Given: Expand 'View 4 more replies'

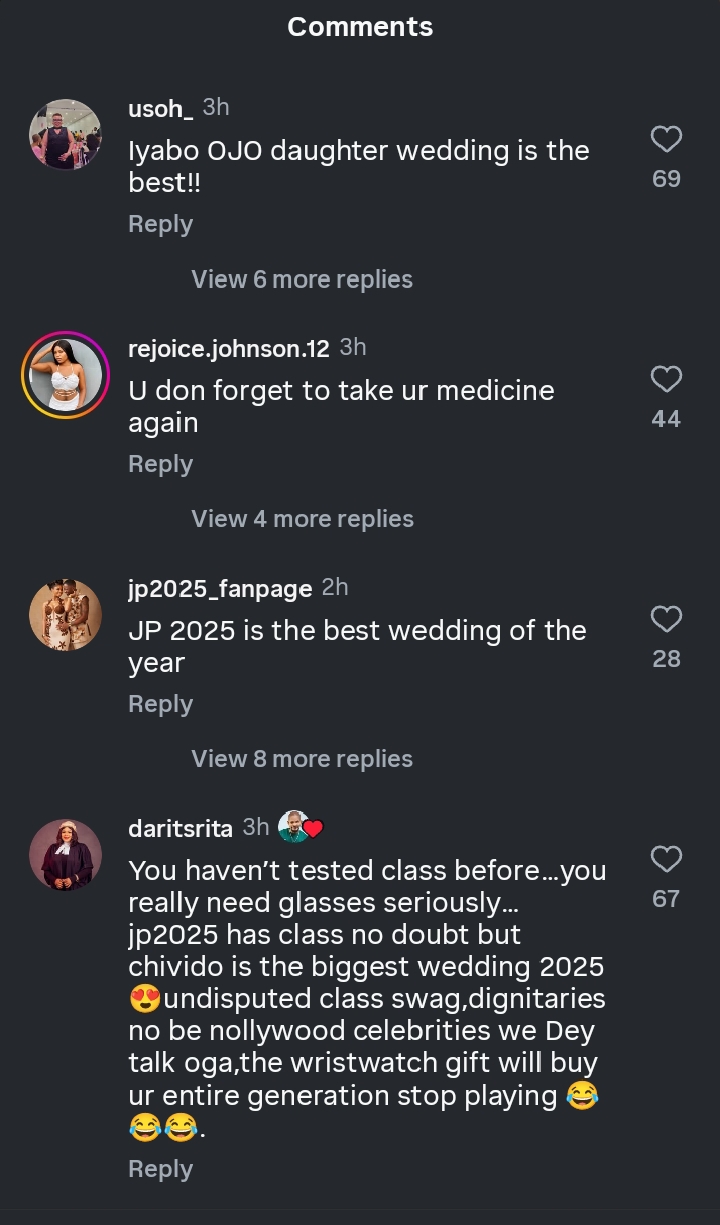Looking at the screenshot, I should click(302, 519).
